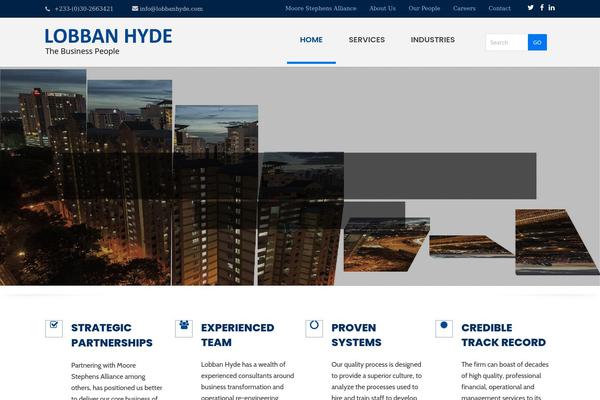
Task: Click The Business People tagline
Action: click(82, 51)
